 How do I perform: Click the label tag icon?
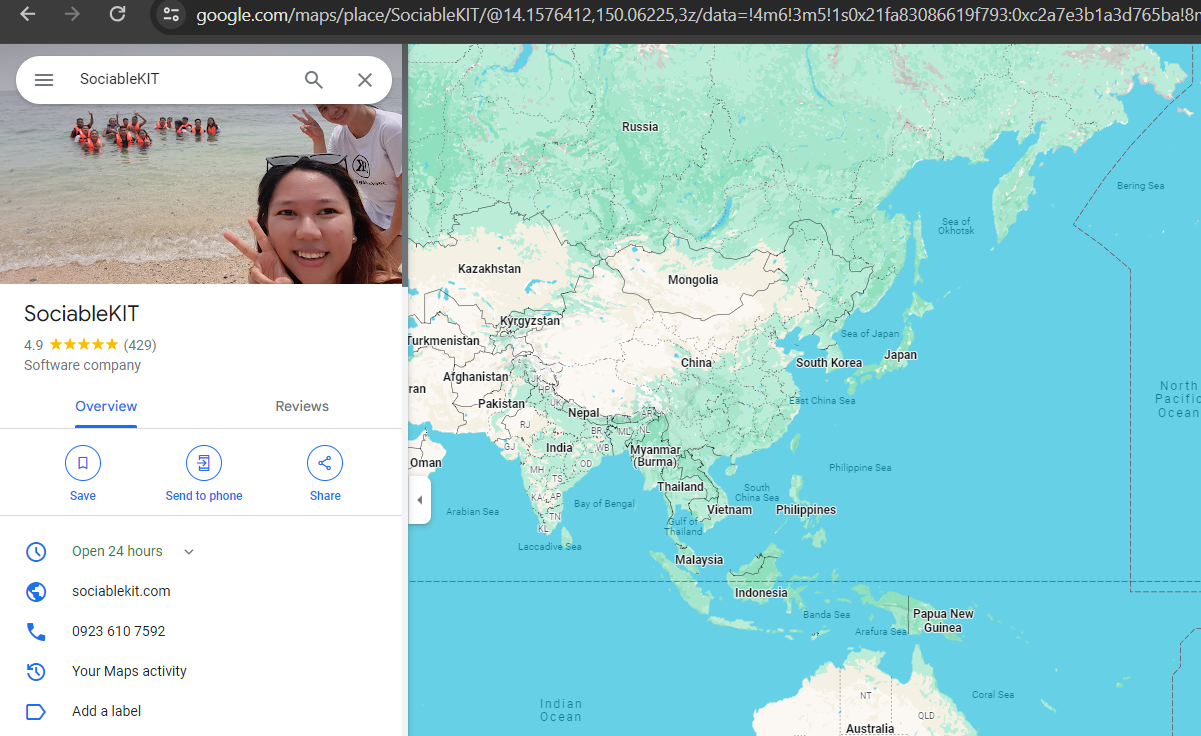(36, 712)
